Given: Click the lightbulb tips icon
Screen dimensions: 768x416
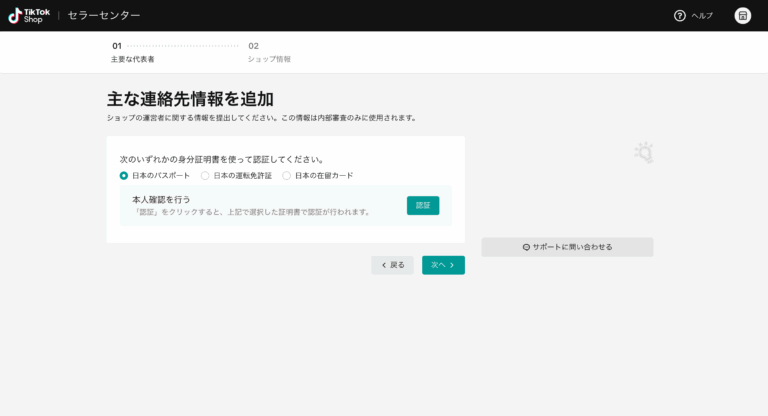Looking at the screenshot, I should [x=643, y=153].
